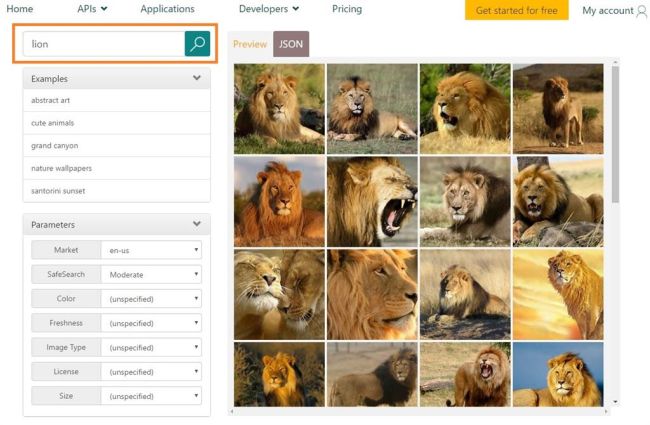Open the lion side-profile close-up thumbnail

pyautogui.click(x=372, y=294)
